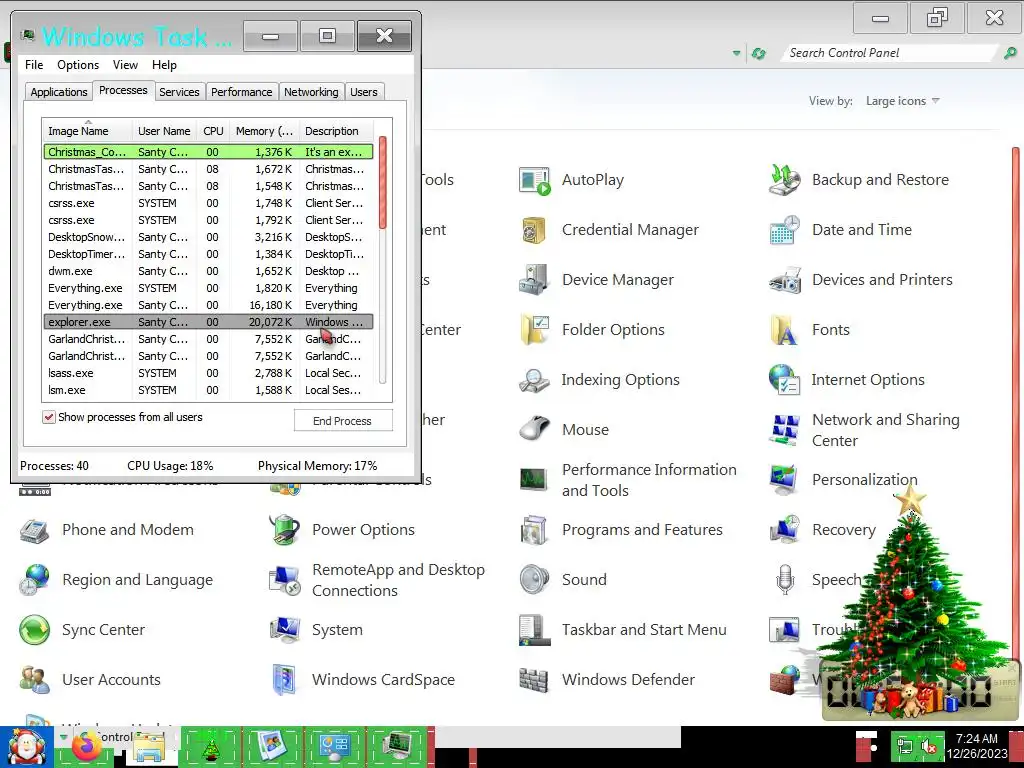Open Devices and Printers
Image resolution: width=1024 pixels, height=768 pixels.
pos(861,280)
